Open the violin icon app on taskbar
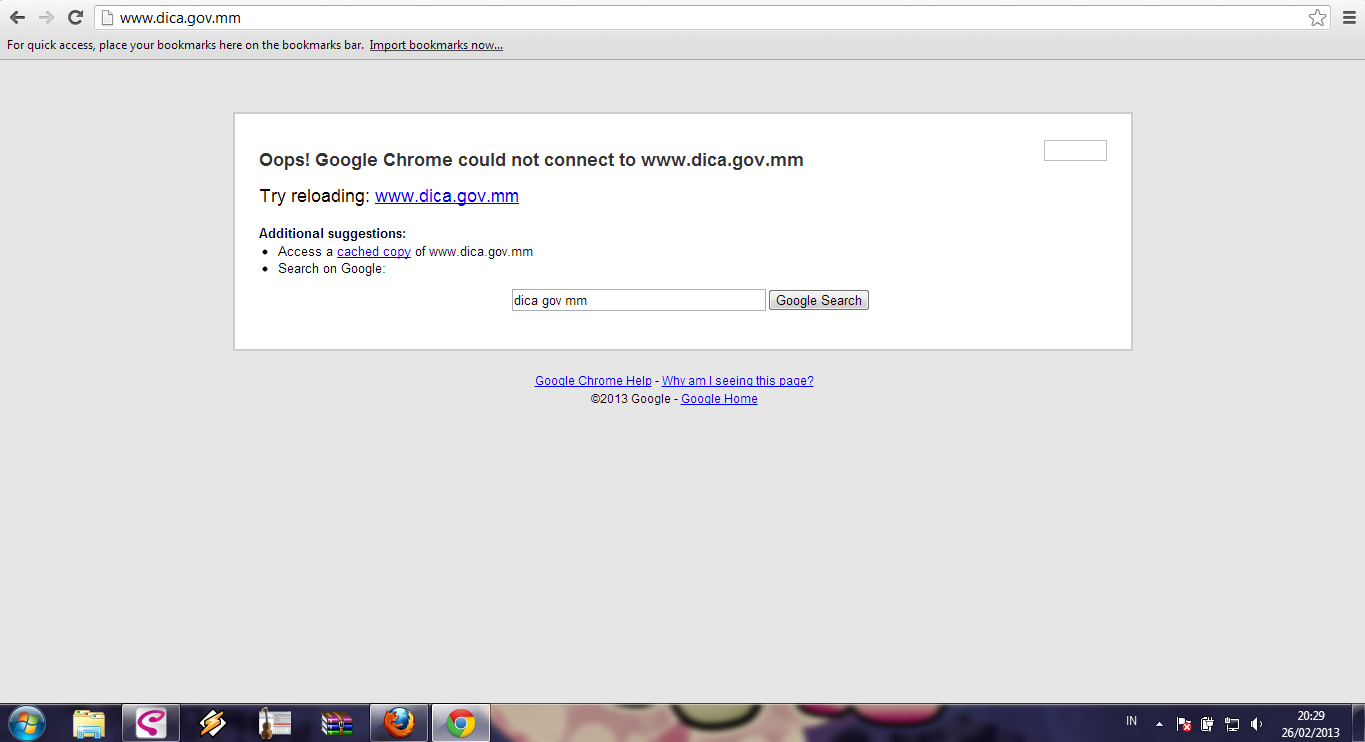Screen dimensions: 1365x742 274,723
